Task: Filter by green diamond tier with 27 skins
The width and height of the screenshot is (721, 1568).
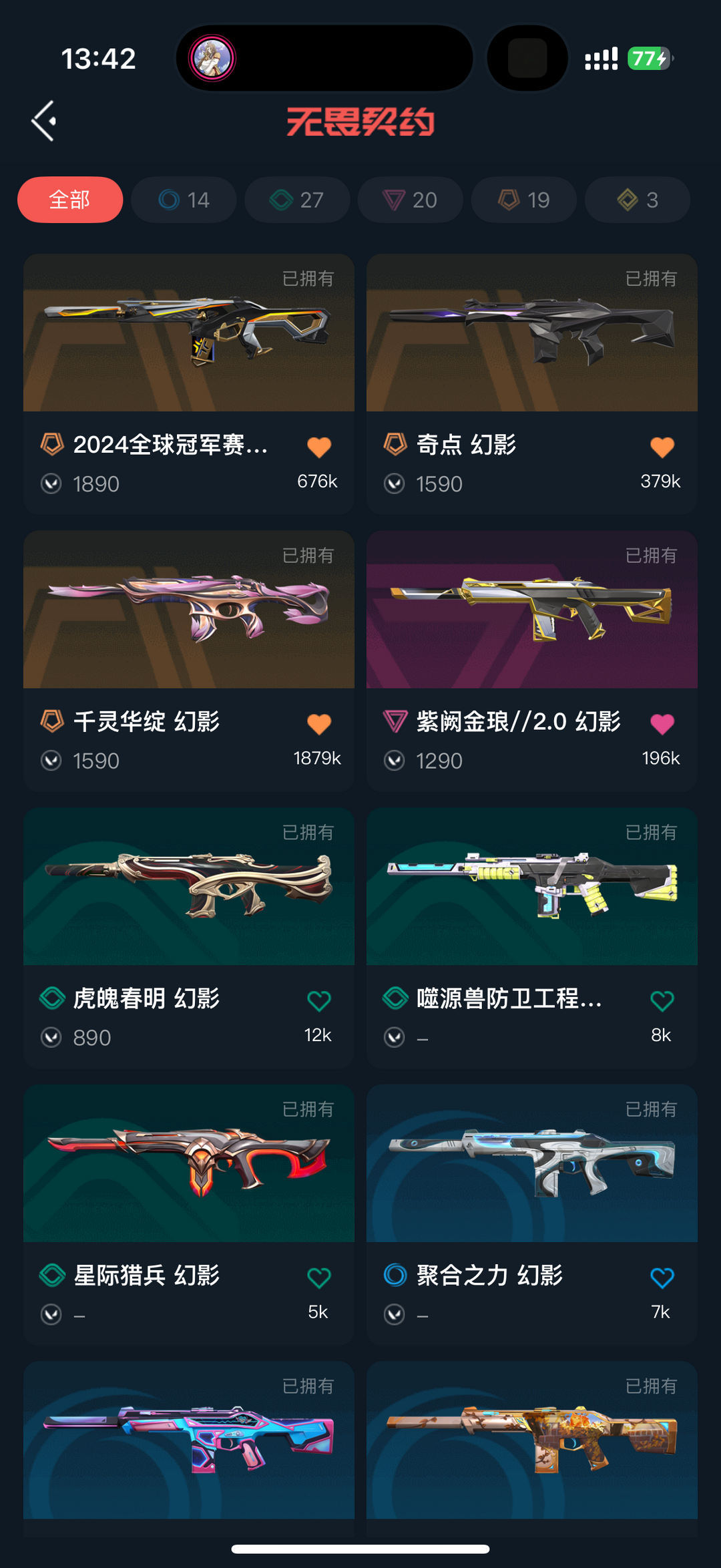Action: pos(297,200)
